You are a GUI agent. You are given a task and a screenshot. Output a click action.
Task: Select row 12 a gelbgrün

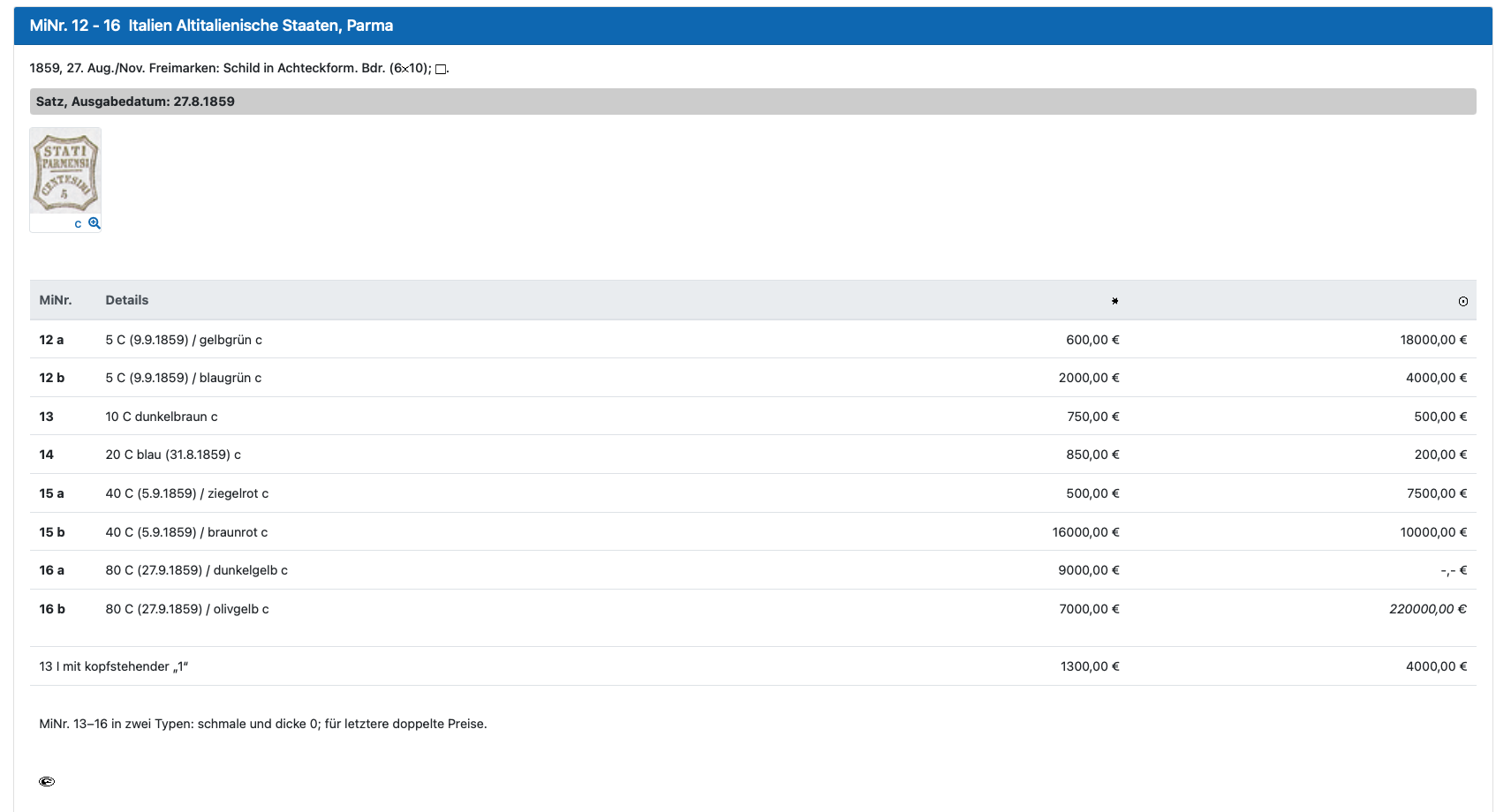point(184,340)
